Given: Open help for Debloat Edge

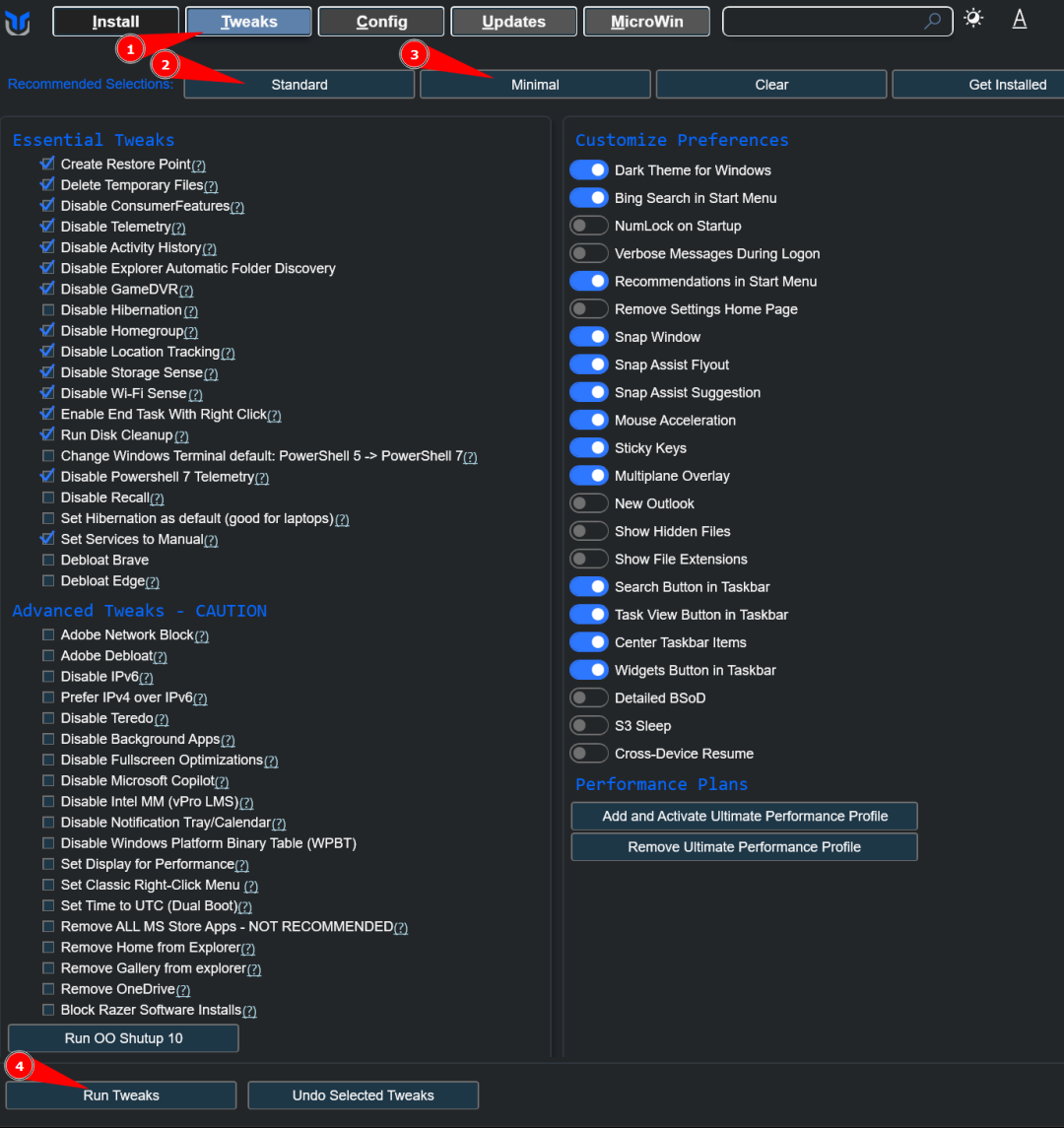Looking at the screenshot, I should [x=153, y=582].
